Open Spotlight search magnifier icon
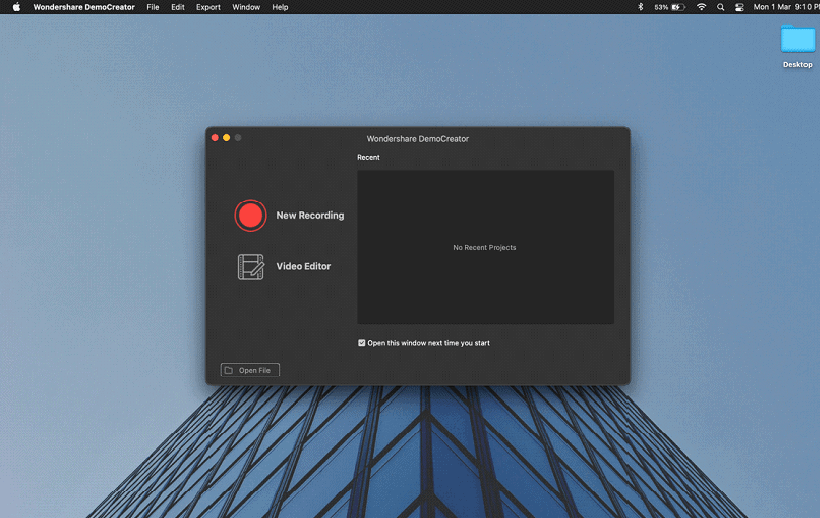820x518 pixels. click(721, 7)
